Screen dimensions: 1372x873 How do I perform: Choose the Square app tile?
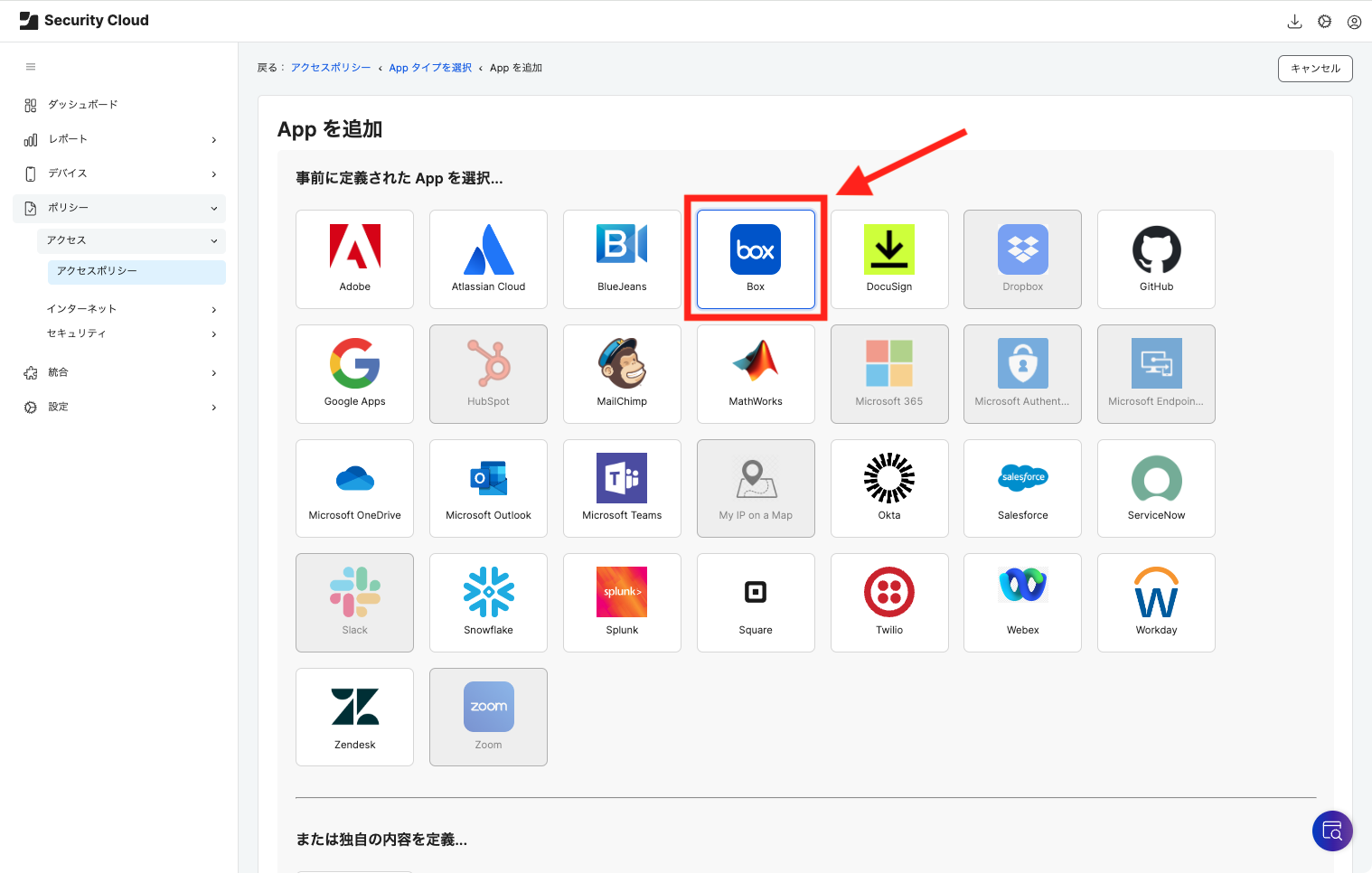click(756, 603)
